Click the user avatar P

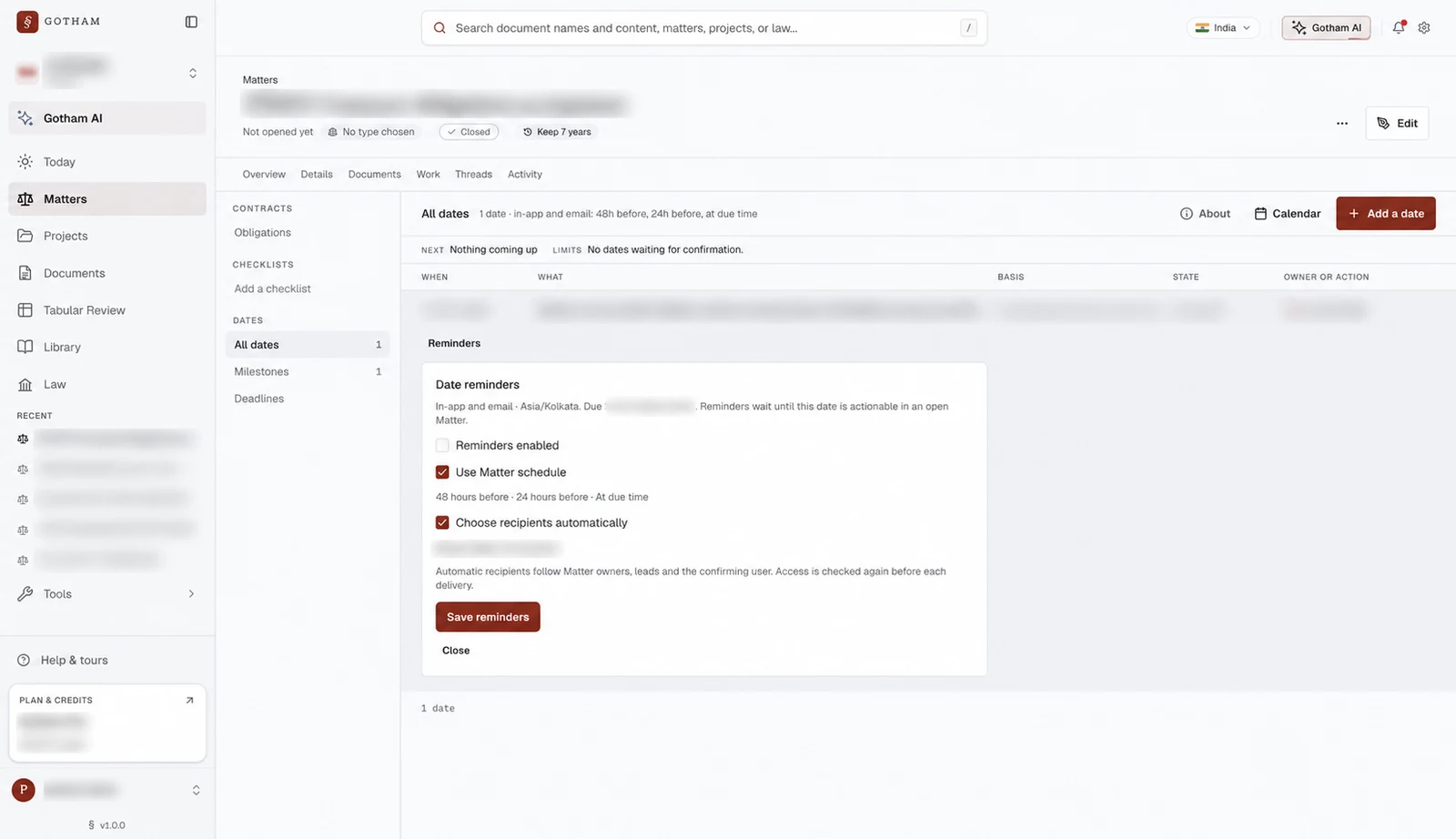point(24,790)
